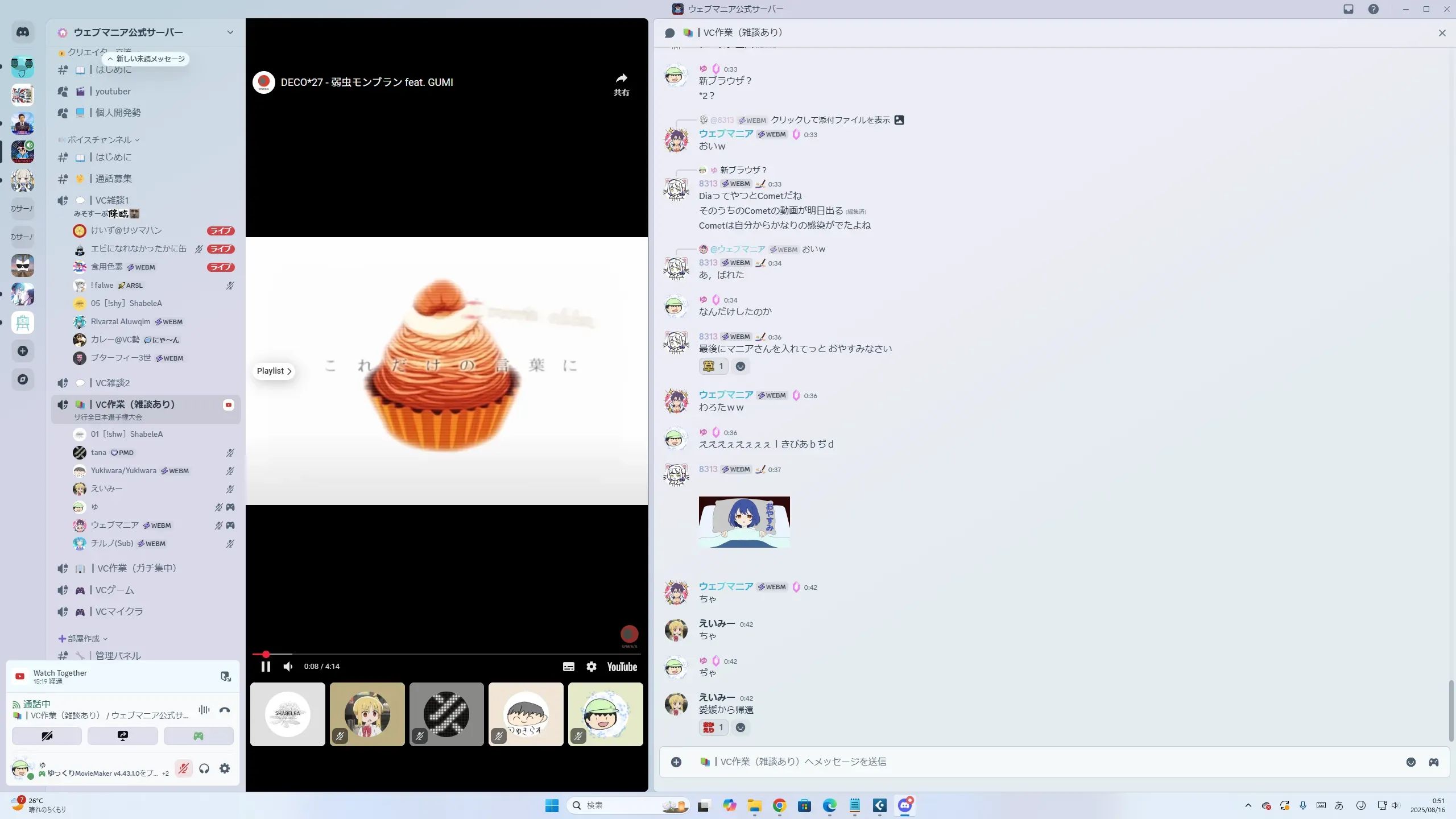Click the add a server plus icon

coord(23,351)
